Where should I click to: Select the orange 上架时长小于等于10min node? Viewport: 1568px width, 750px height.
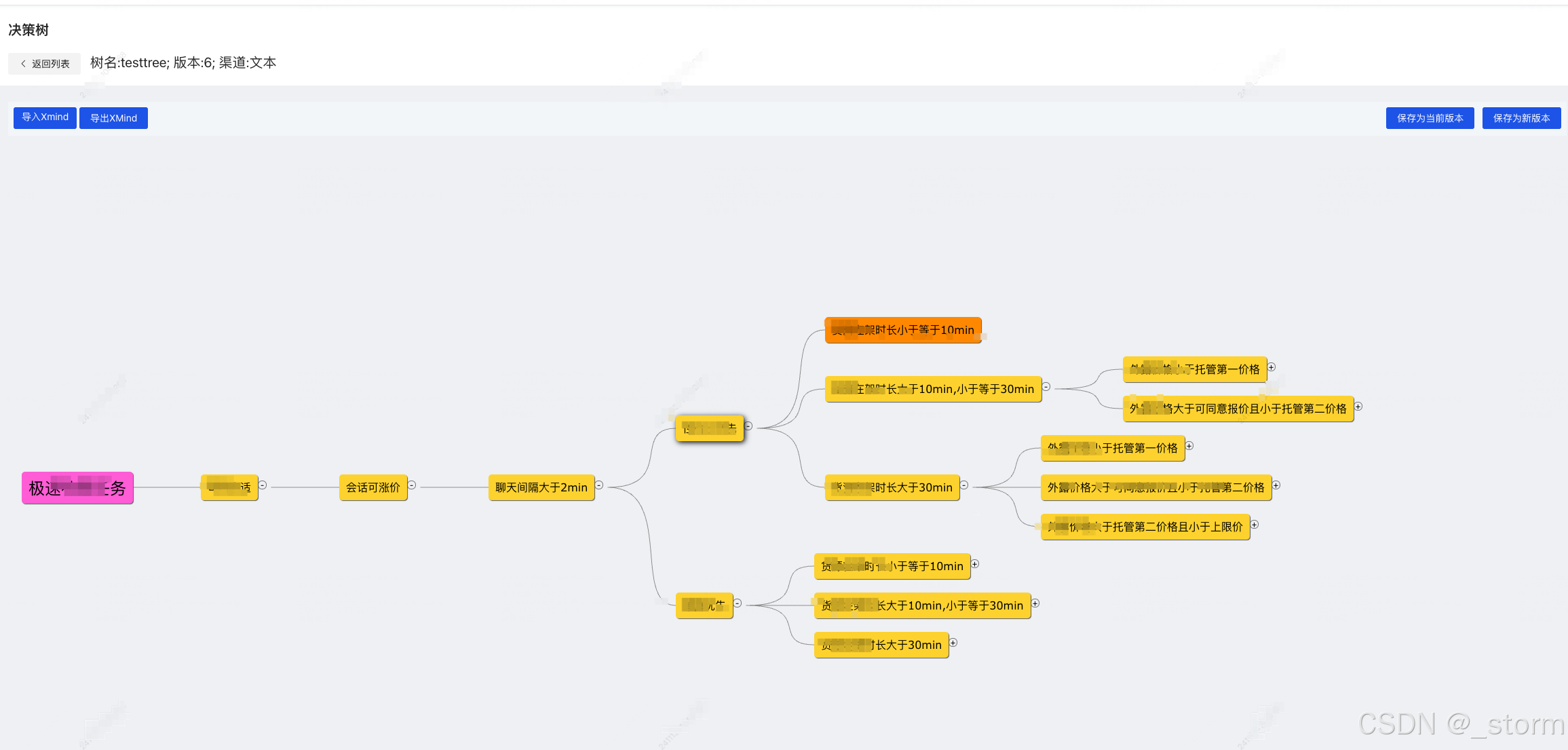click(x=903, y=331)
